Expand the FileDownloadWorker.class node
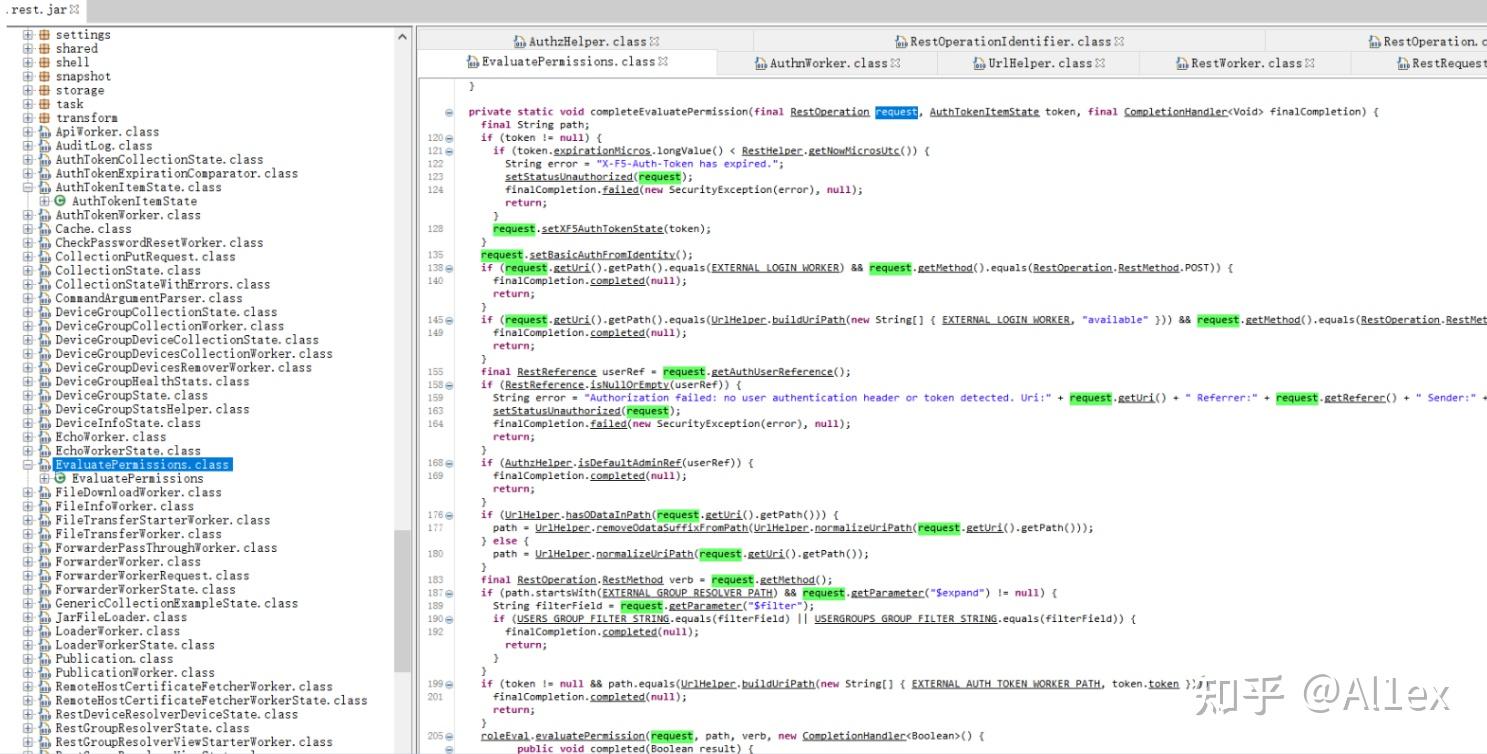1487x754 pixels. pyautogui.click(x=28, y=492)
